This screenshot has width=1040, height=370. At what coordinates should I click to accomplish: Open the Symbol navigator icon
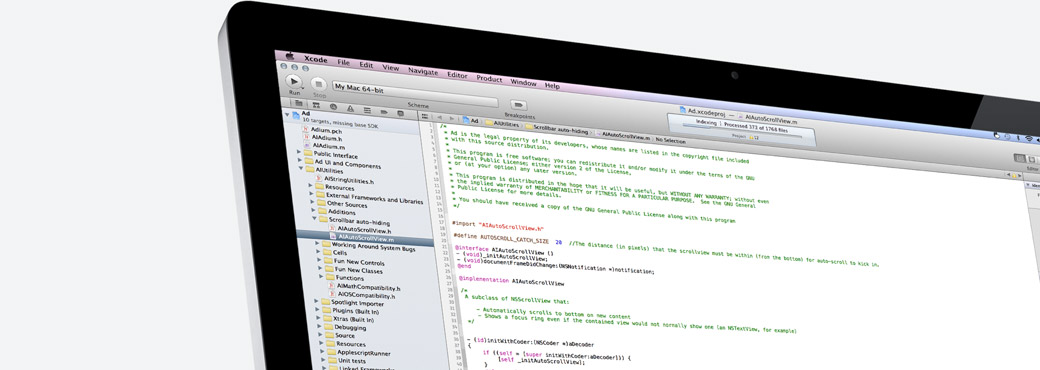click(316, 105)
